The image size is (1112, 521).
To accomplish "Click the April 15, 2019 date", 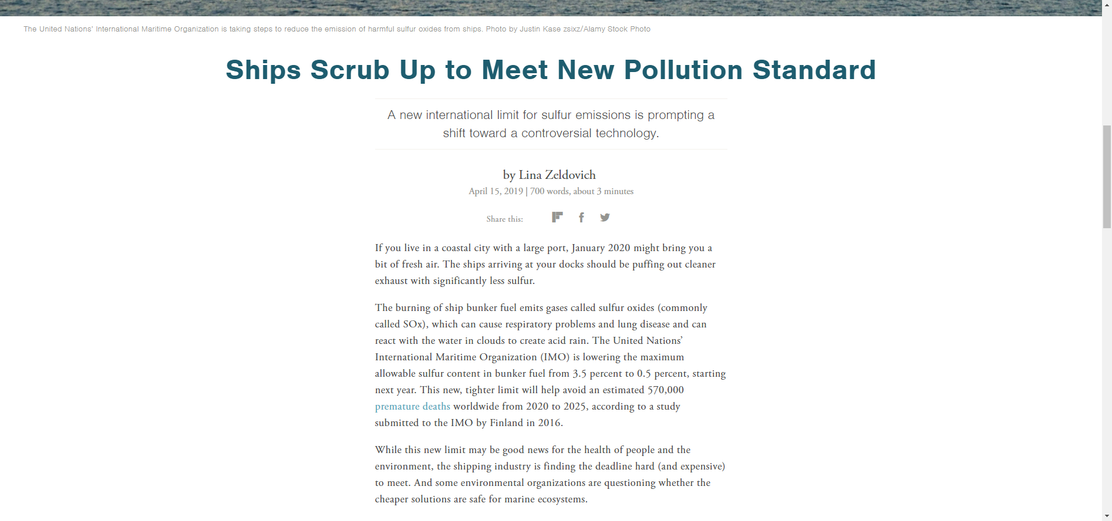I will [496, 191].
